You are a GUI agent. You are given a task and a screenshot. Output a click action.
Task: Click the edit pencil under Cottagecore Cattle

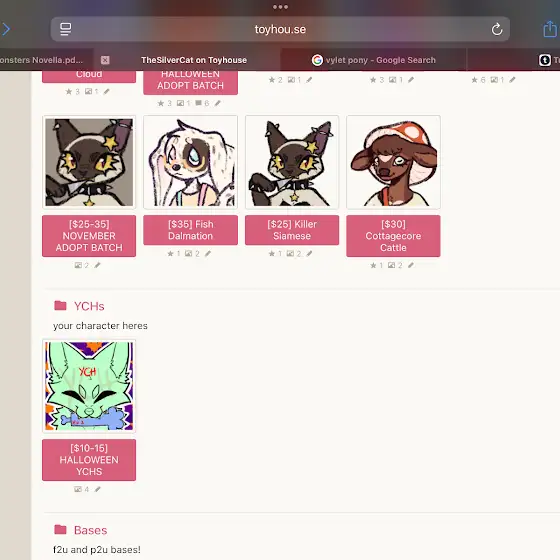[x=411, y=265]
